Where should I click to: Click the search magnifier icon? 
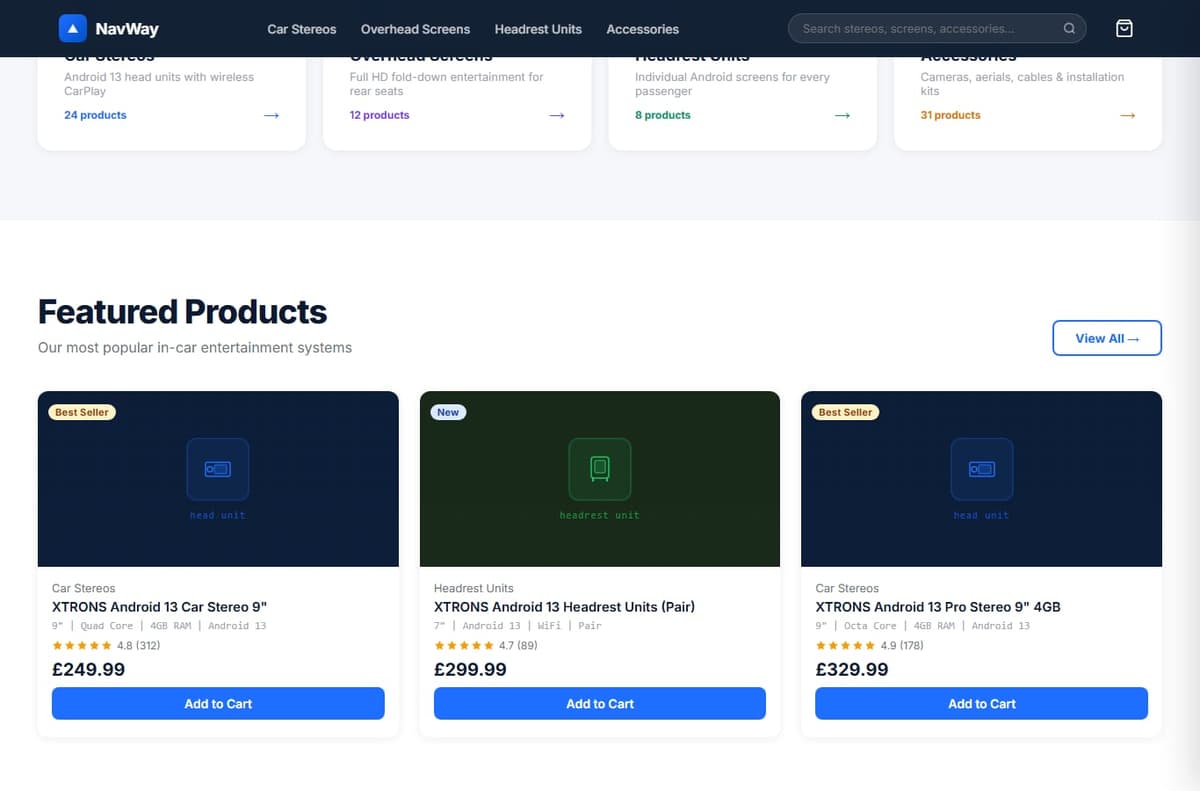[x=1069, y=29]
